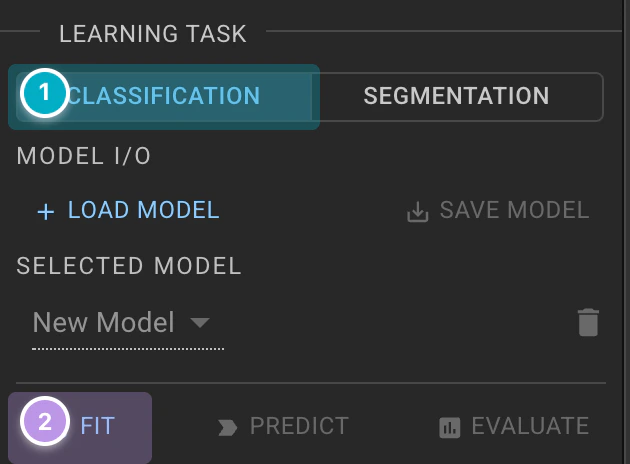Click the SELECTED MODEL section label

point(129,266)
